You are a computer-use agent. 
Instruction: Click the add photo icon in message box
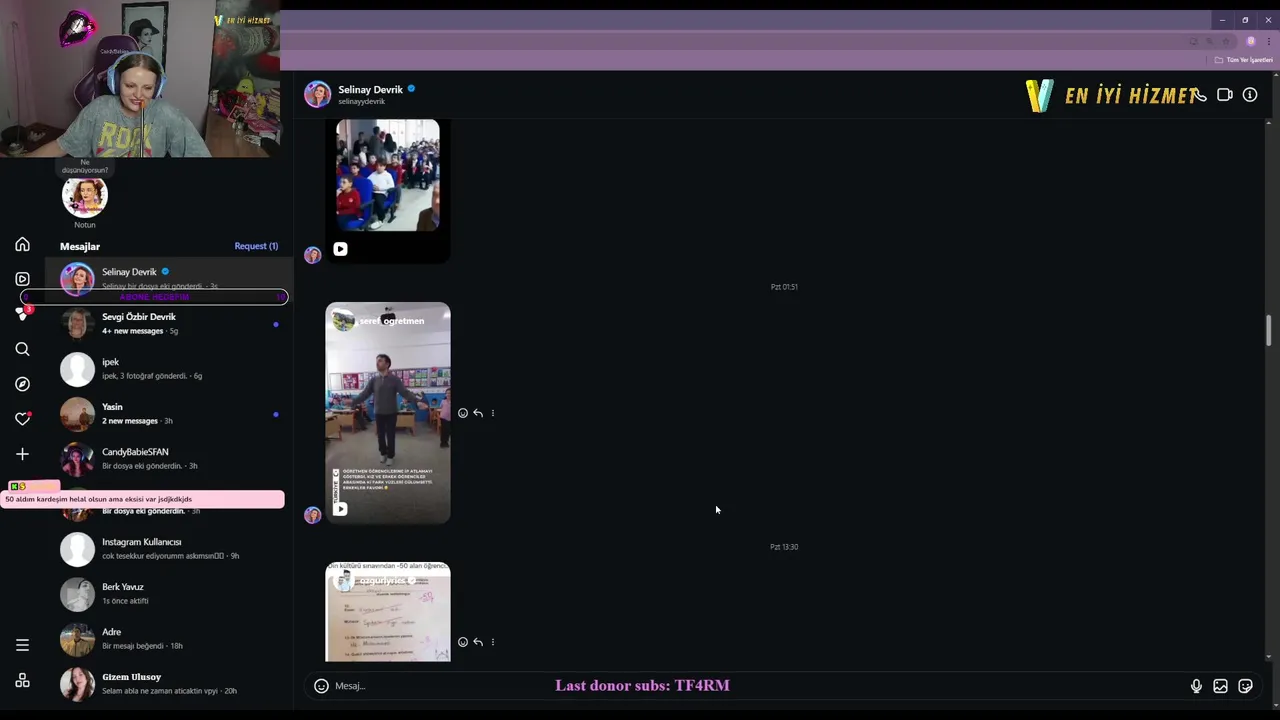click(1220, 686)
